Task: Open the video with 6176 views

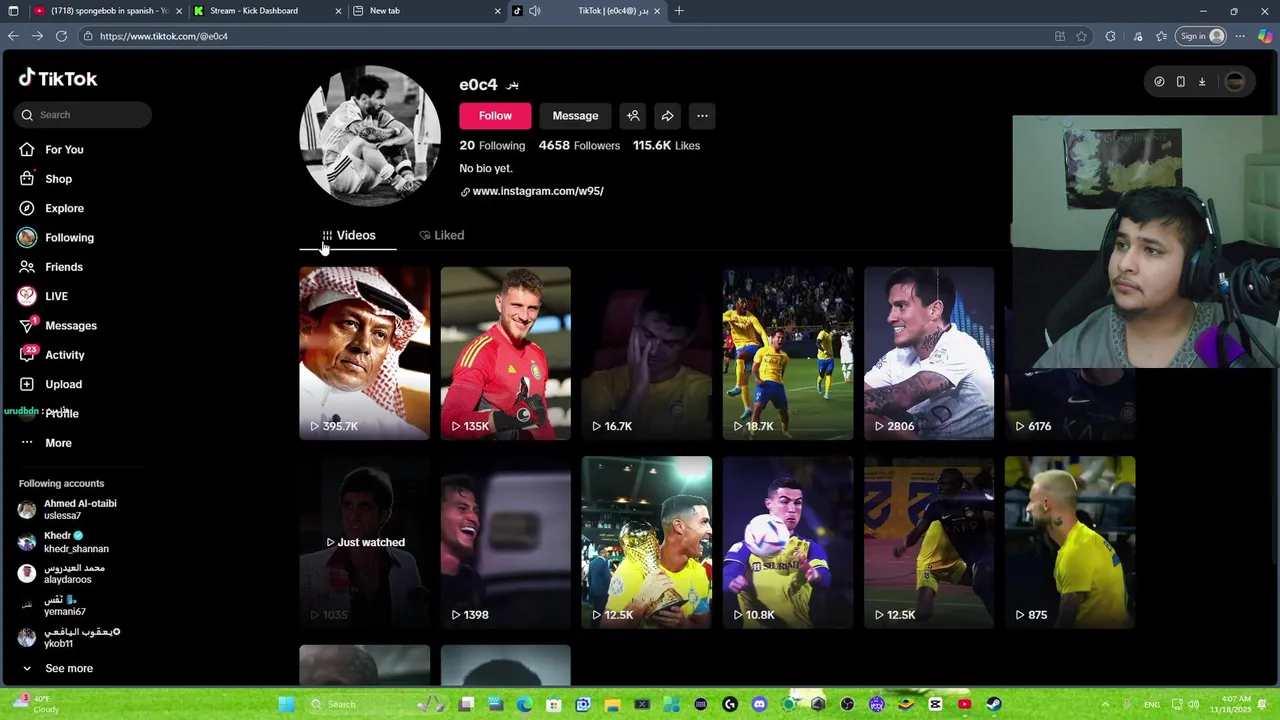Action: click(1070, 404)
